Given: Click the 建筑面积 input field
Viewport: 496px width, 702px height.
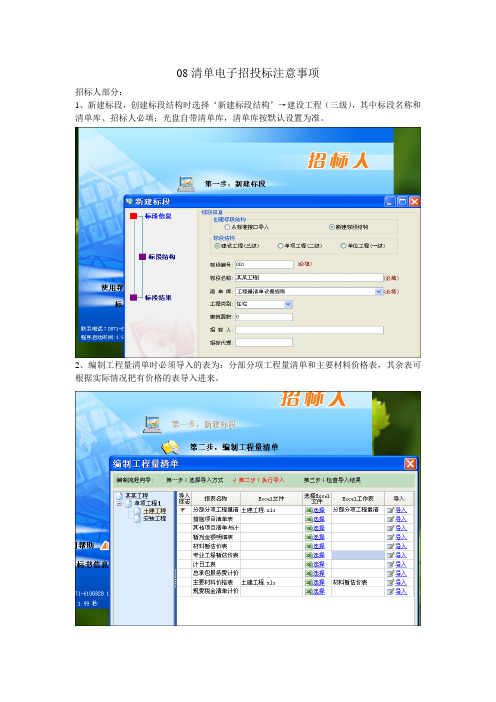Looking at the screenshot, I should [264, 317].
